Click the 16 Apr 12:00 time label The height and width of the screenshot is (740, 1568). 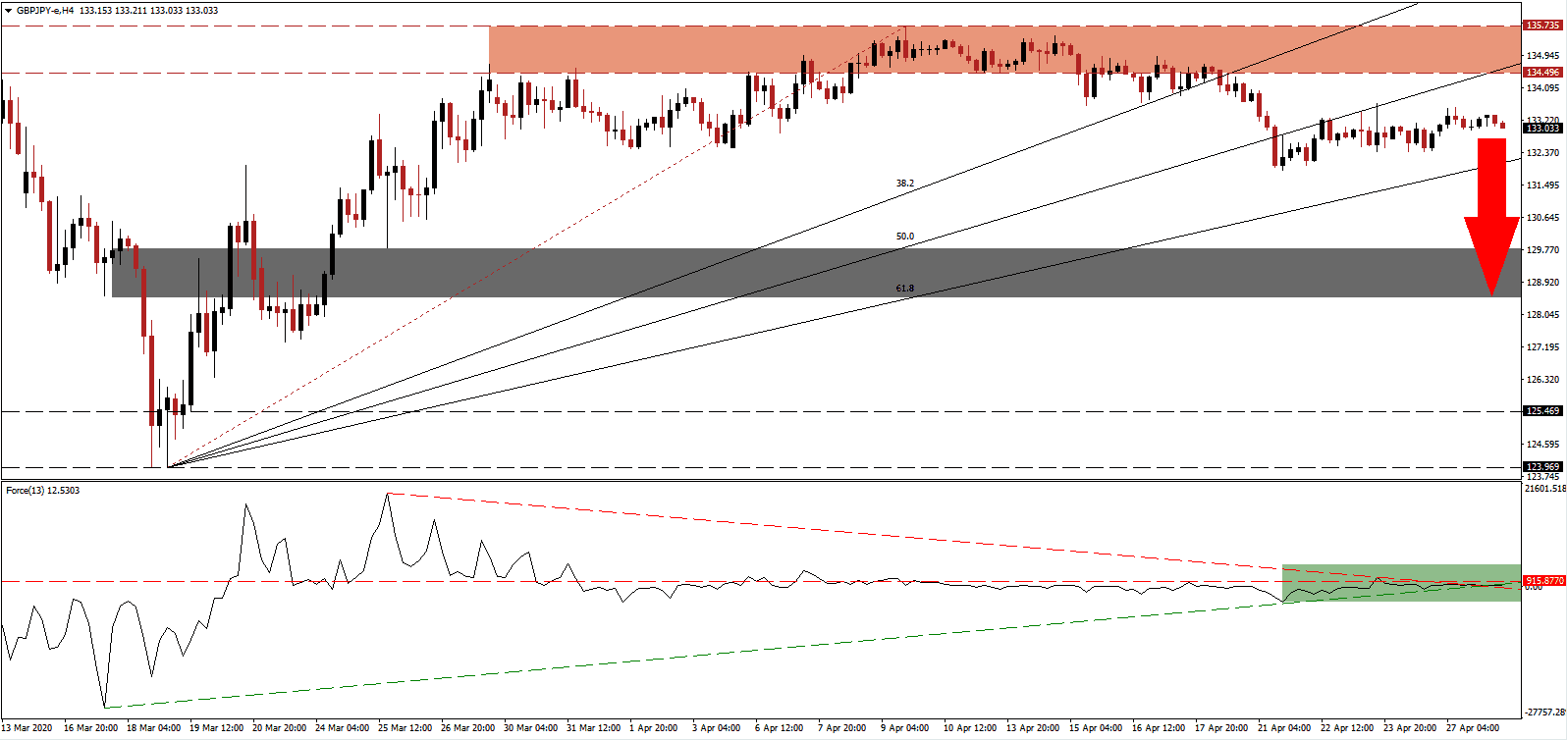1159,728
